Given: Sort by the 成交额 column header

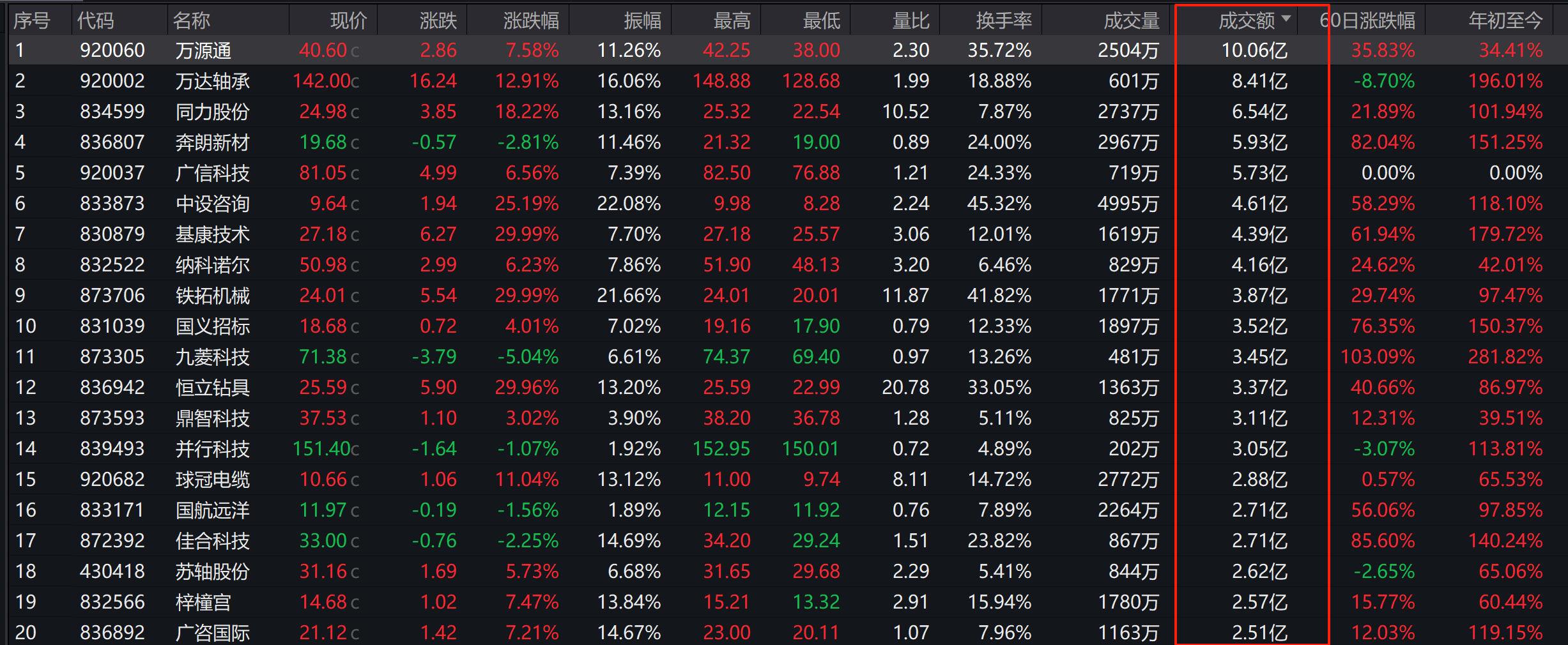Looking at the screenshot, I should point(1246,21).
